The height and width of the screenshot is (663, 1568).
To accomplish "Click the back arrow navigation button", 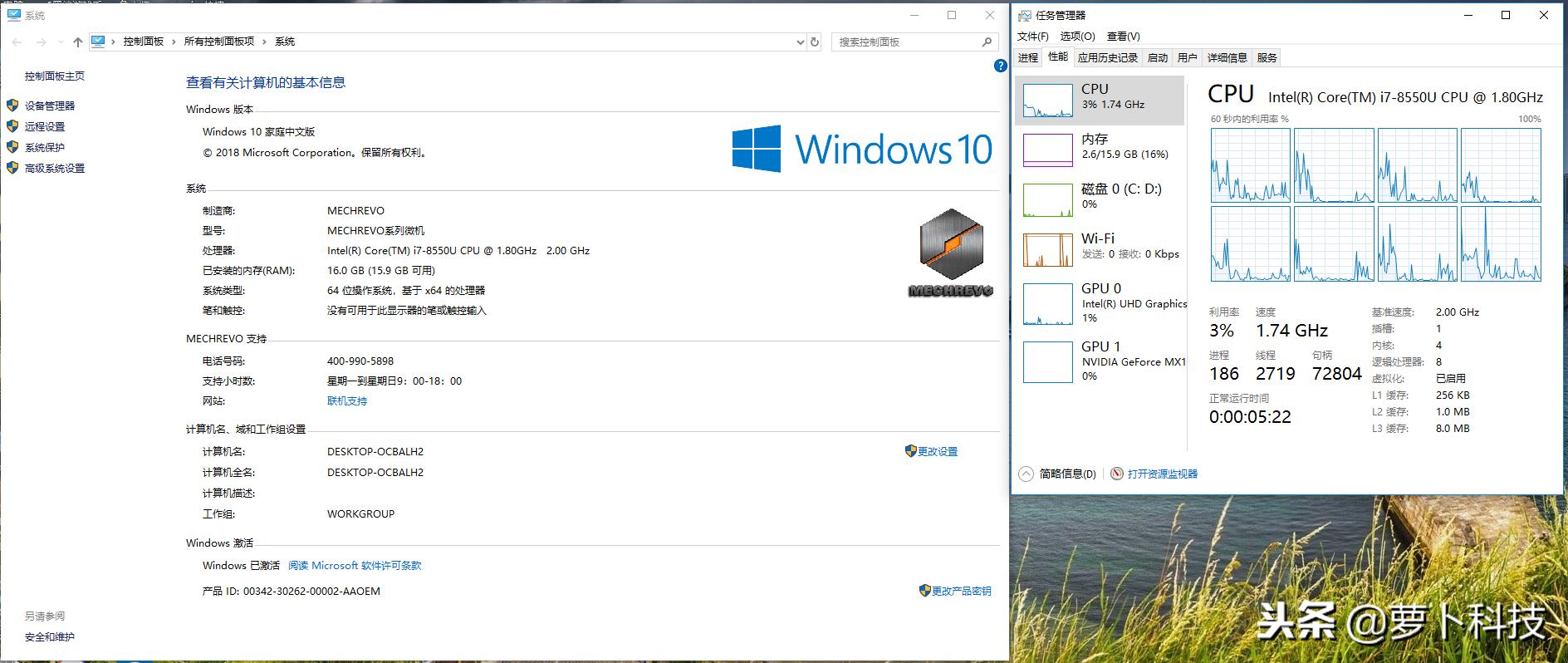I will pos(17,42).
